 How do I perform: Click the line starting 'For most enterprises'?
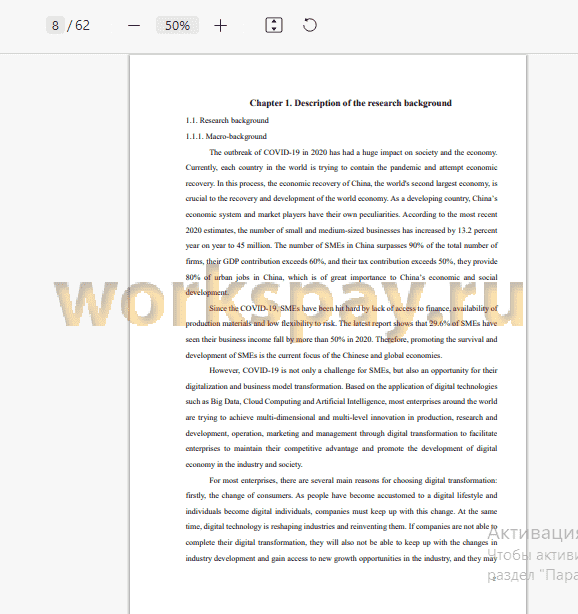click(x=353, y=480)
